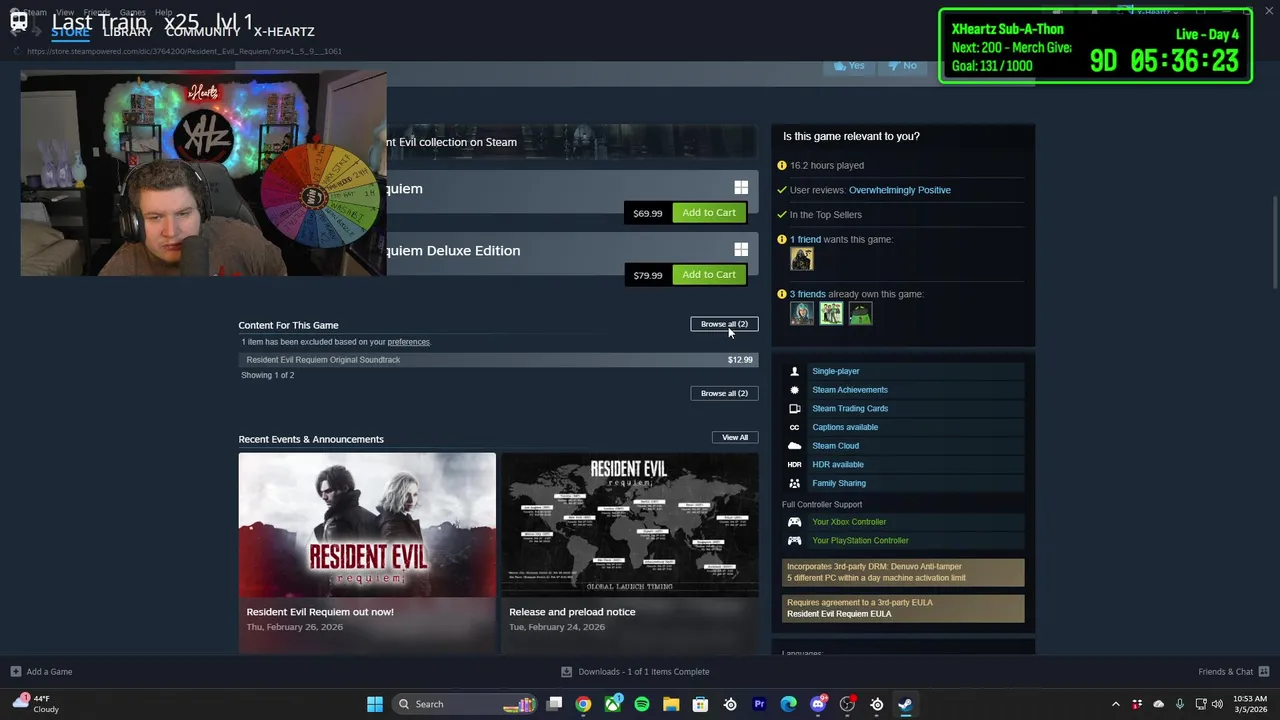
Task: Open Steam Achievements link
Action: coord(850,390)
